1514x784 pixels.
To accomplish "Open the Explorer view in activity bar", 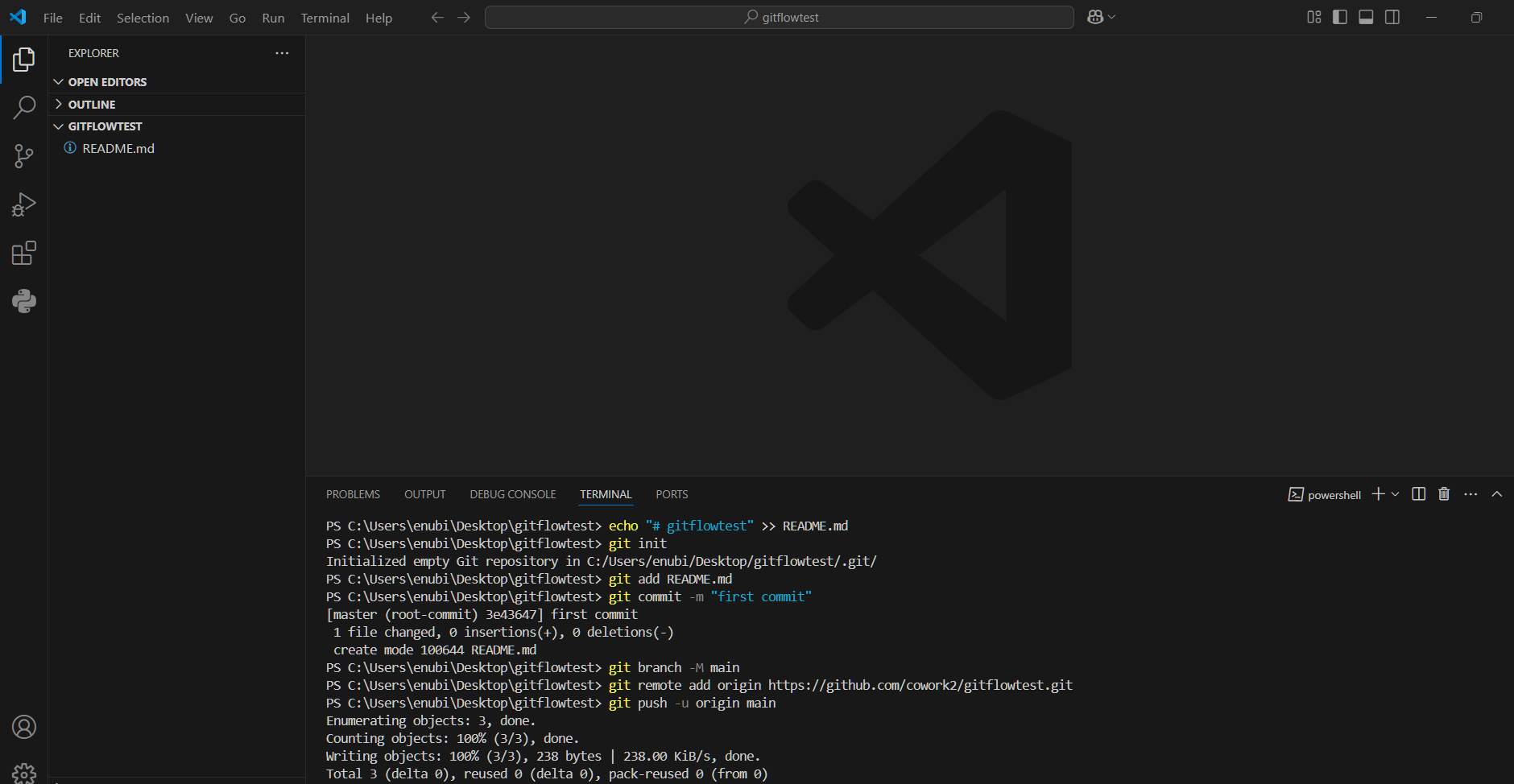I will click(x=24, y=60).
